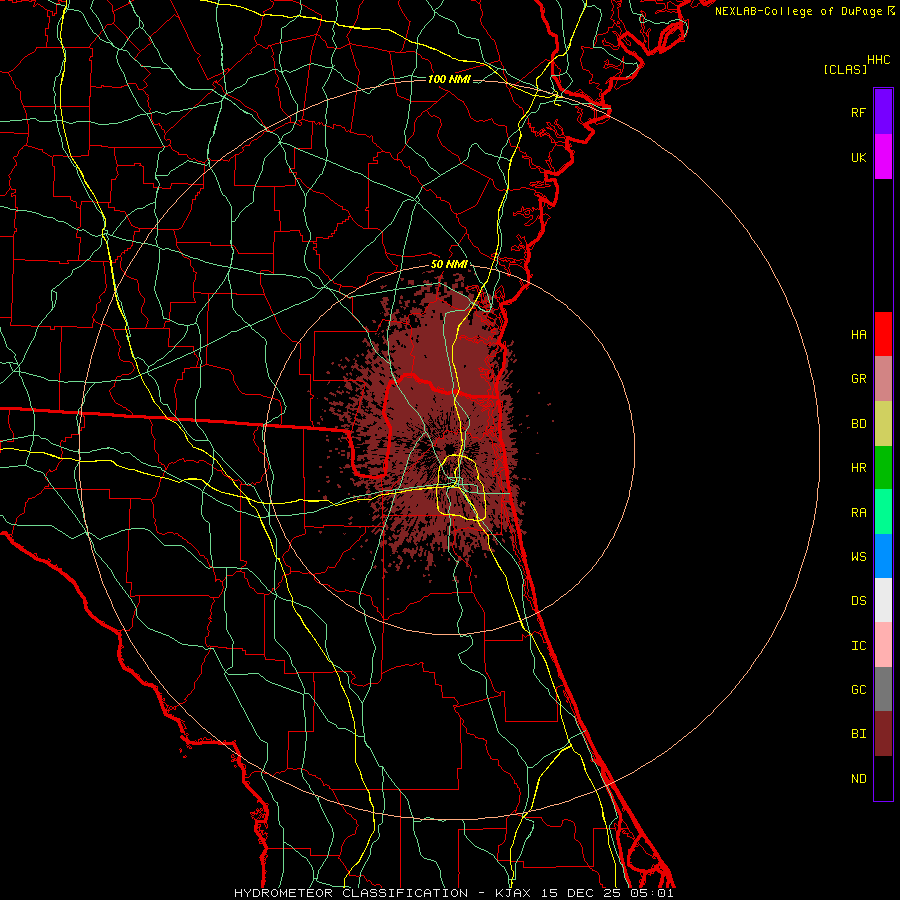Image resolution: width=900 pixels, height=900 pixels.
Task: Click the RF legend label
Action: pyautogui.click(x=858, y=112)
